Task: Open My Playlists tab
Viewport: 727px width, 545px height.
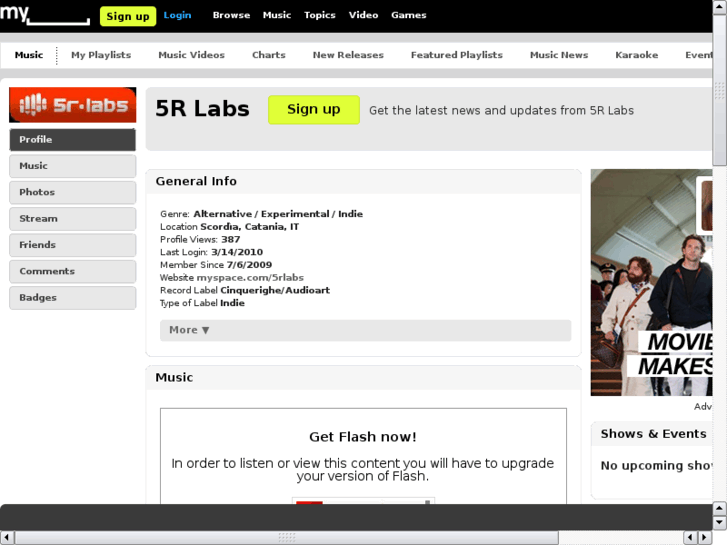Action: [x=101, y=55]
